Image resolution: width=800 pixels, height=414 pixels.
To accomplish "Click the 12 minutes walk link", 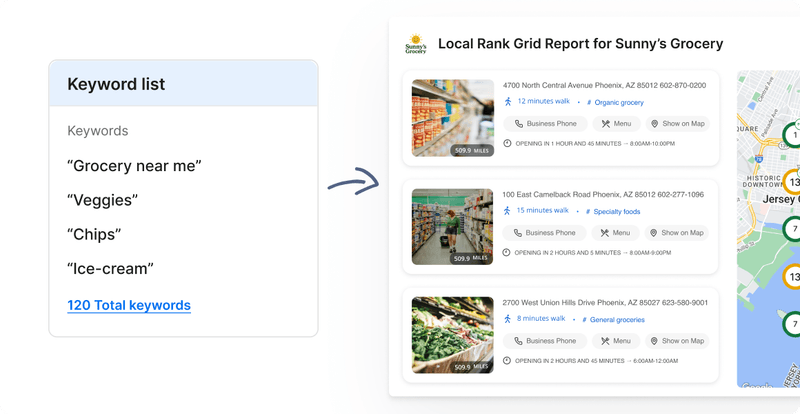I will 543,101.
